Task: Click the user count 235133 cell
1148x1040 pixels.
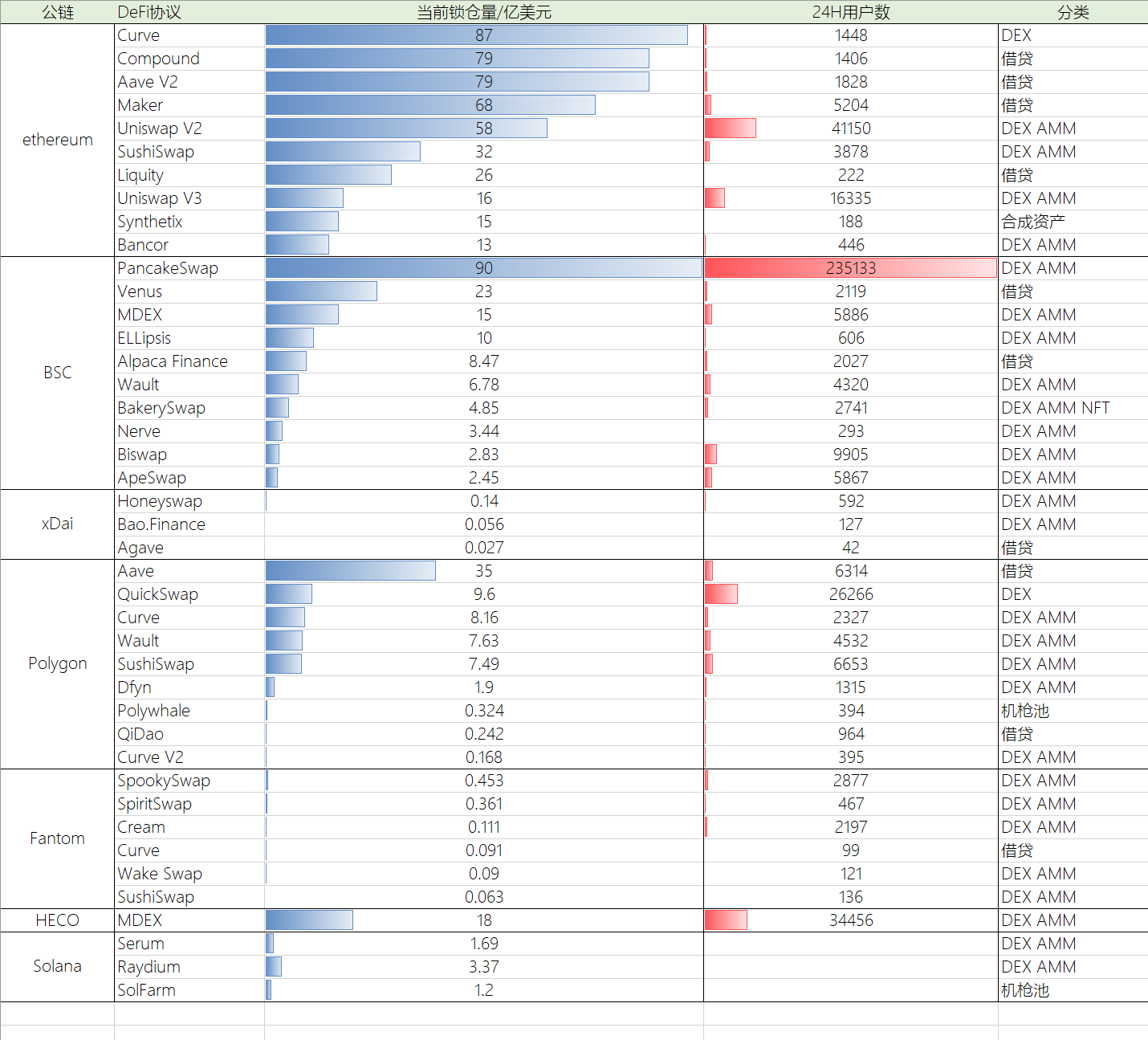Action: pos(851,268)
